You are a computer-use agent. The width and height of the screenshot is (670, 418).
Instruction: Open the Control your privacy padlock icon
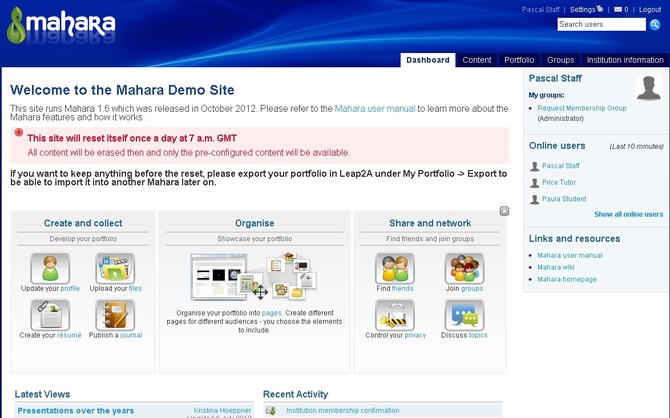[x=395, y=315]
